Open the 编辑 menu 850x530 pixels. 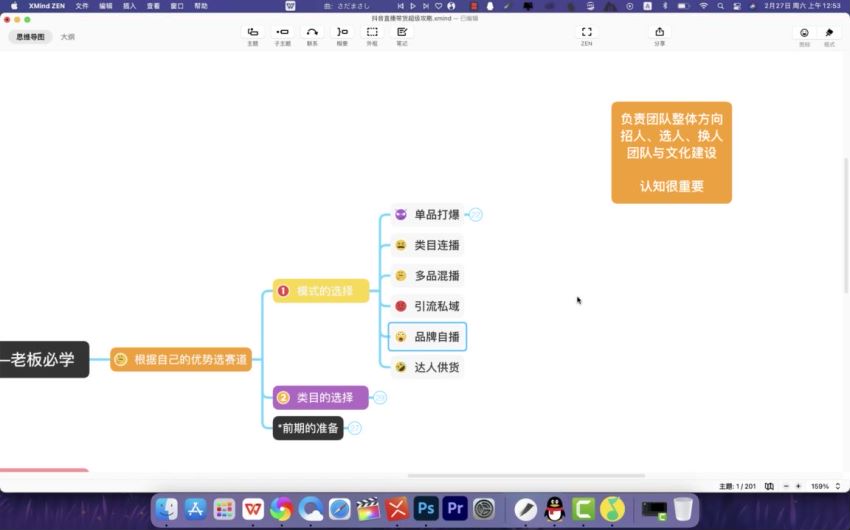point(106,6)
